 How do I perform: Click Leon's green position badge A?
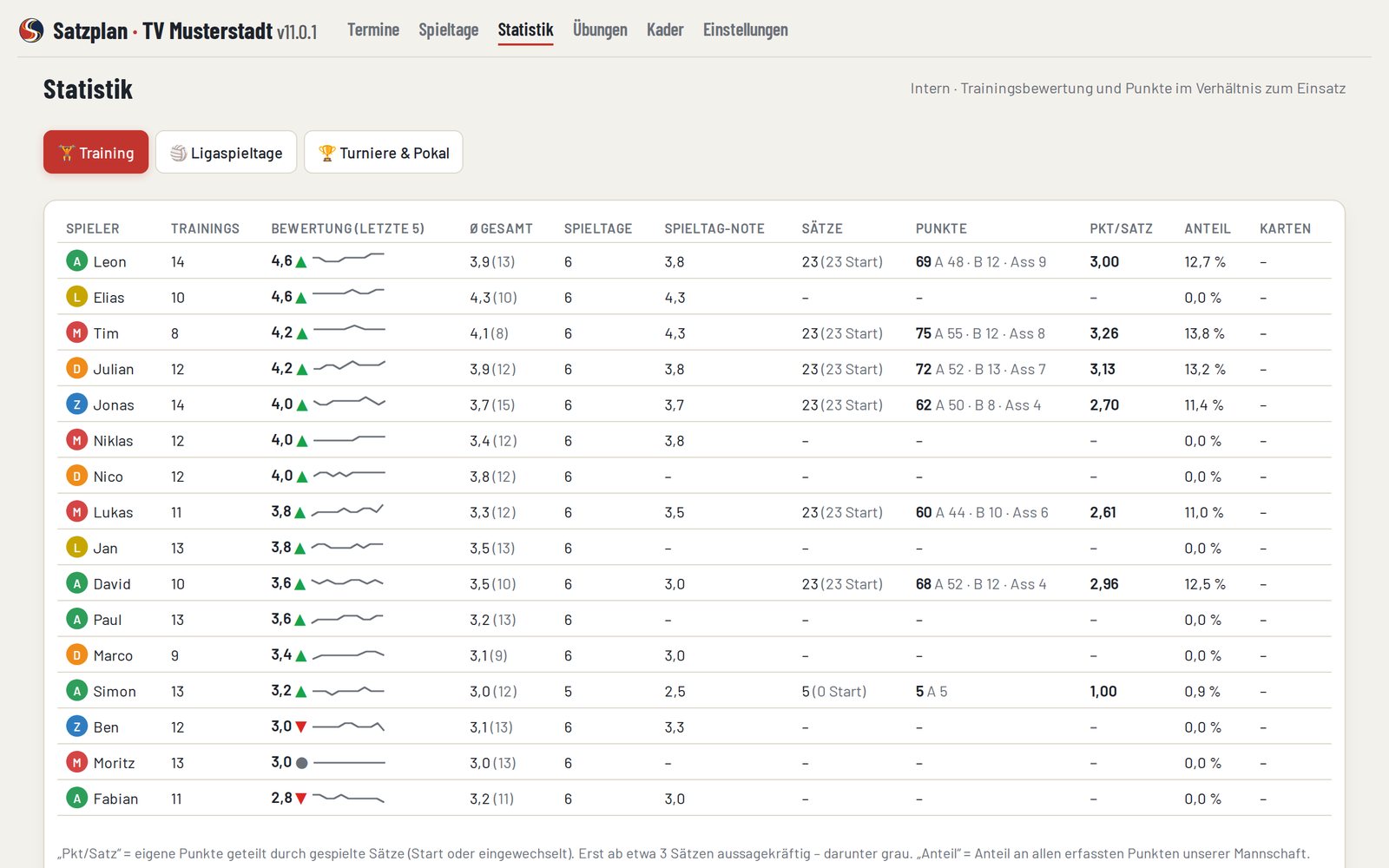point(76,261)
